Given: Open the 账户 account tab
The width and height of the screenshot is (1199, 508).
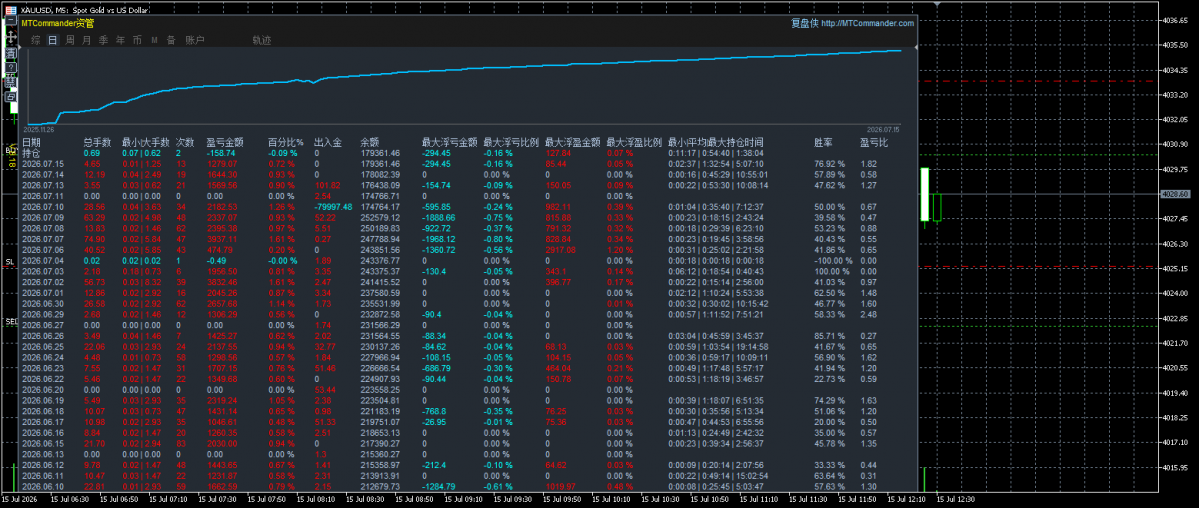Looking at the screenshot, I should coord(195,40).
